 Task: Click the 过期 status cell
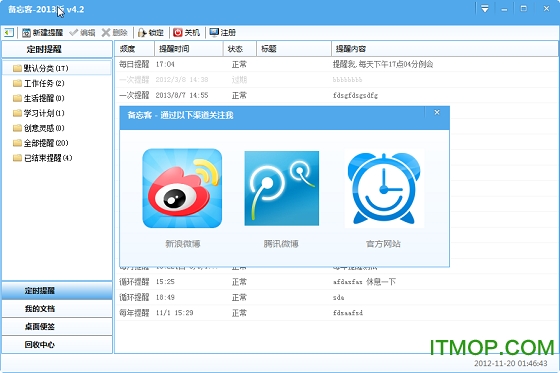[x=239, y=80]
